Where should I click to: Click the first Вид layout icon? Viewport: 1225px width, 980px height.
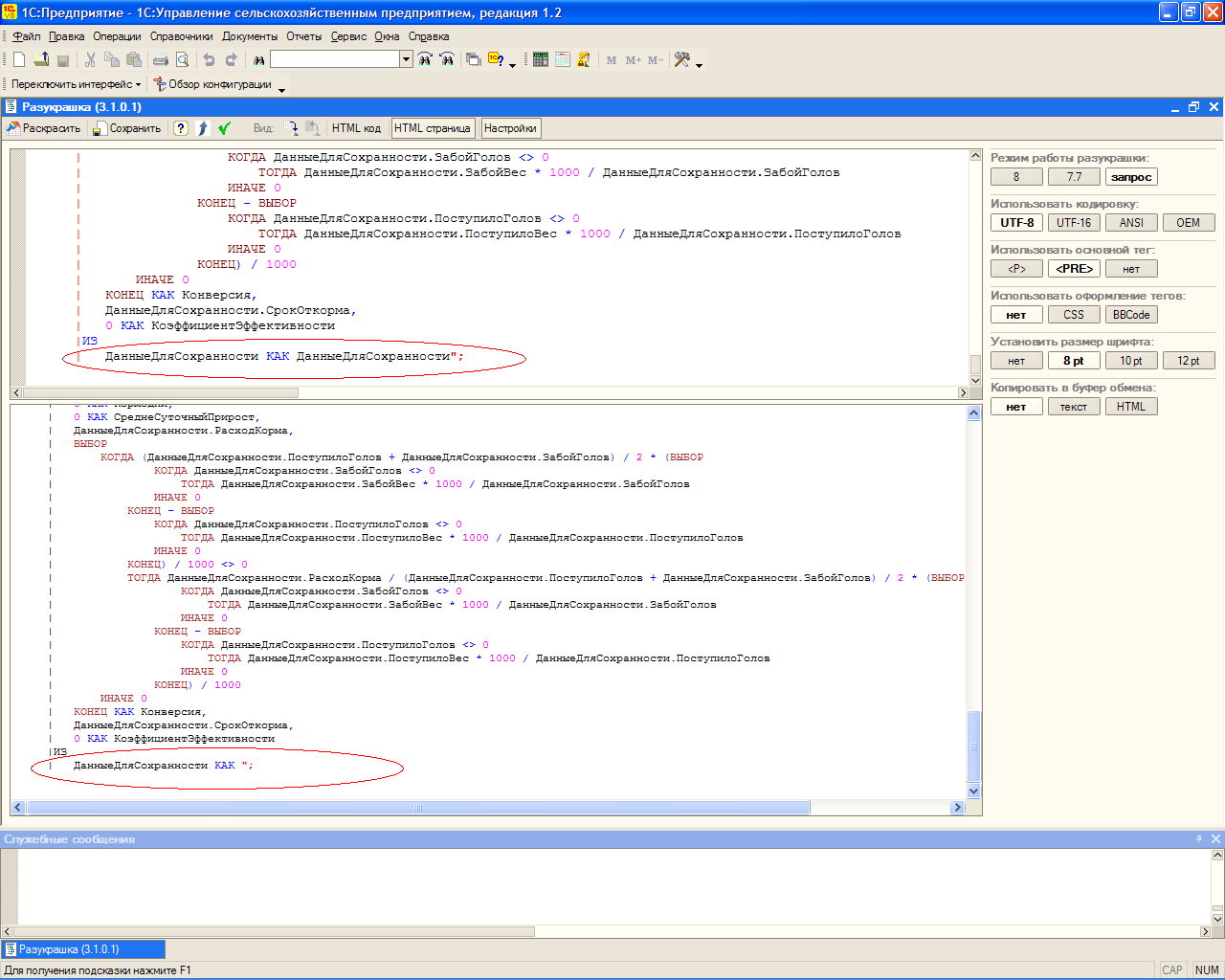coord(291,128)
